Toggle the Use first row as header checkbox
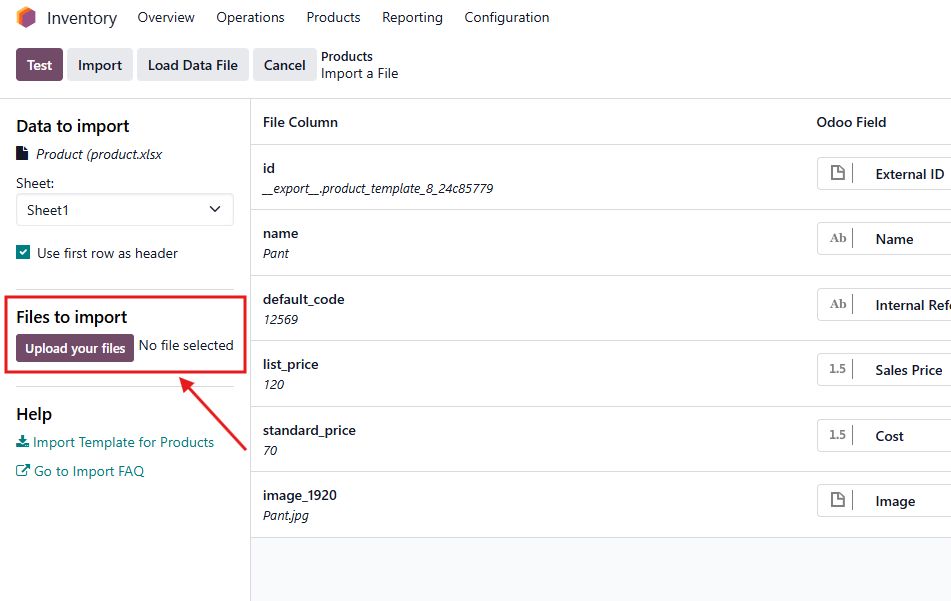Screen dimensions: 951x601 24,253
